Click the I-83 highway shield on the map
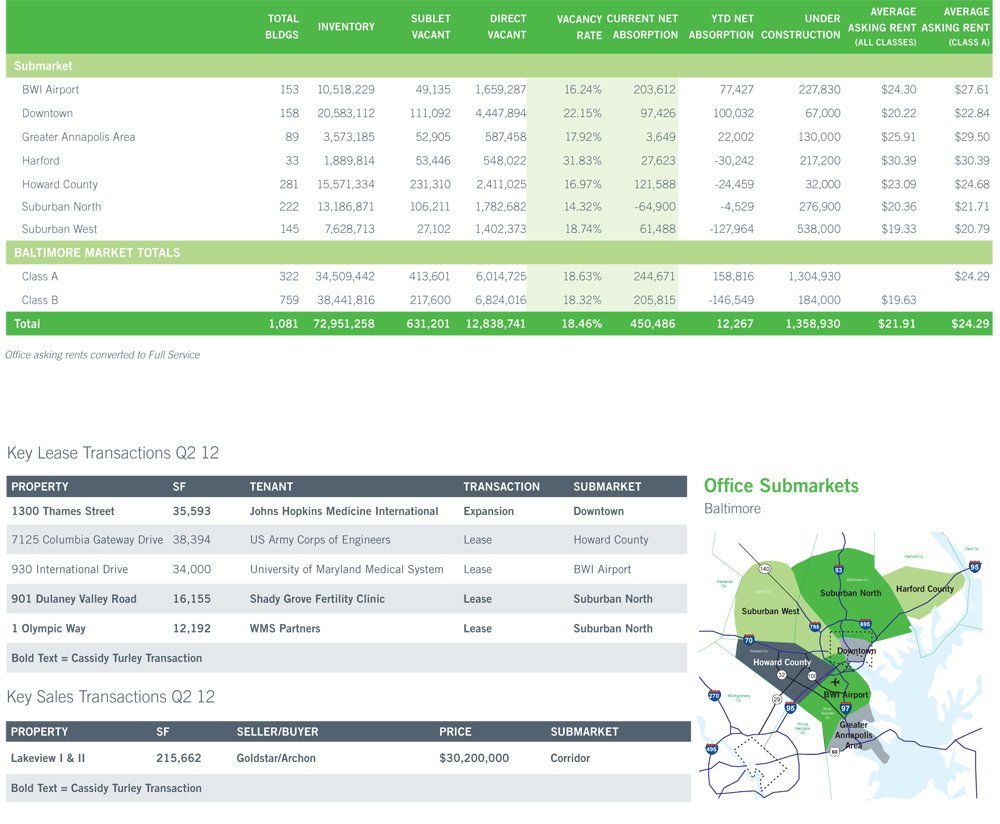 (839, 570)
